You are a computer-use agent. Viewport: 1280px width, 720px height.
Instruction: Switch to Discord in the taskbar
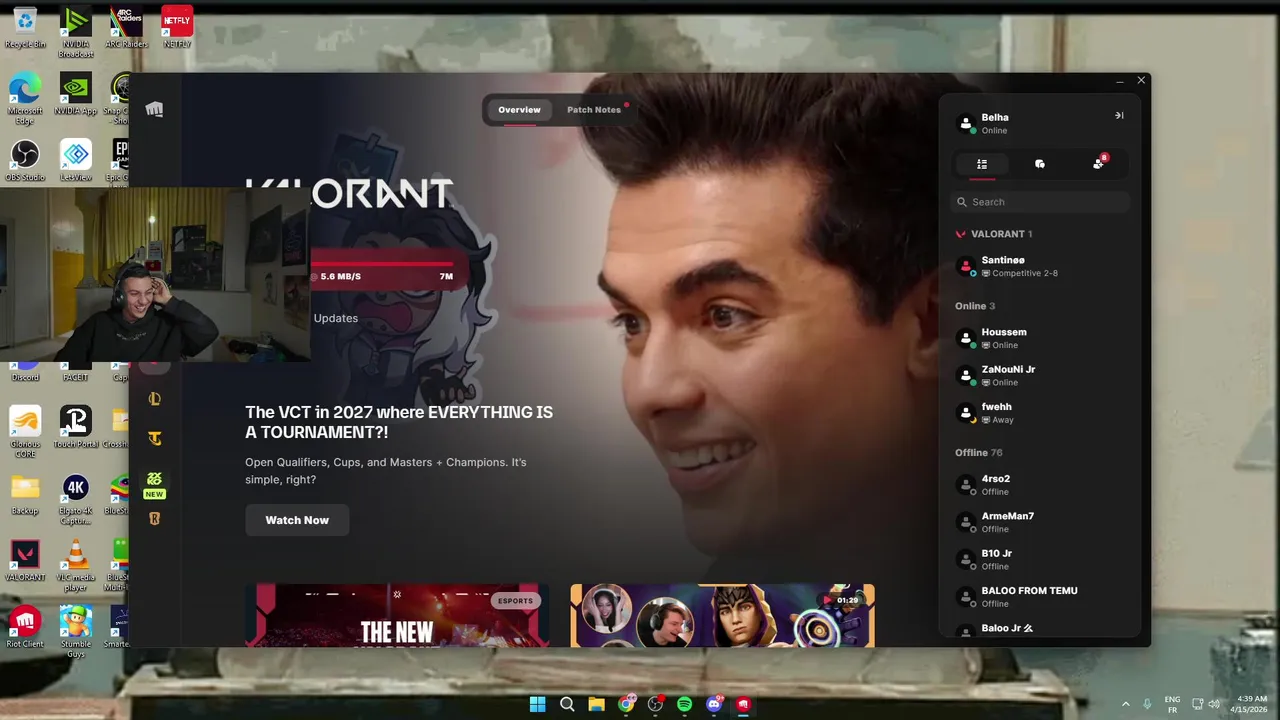click(714, 704)
